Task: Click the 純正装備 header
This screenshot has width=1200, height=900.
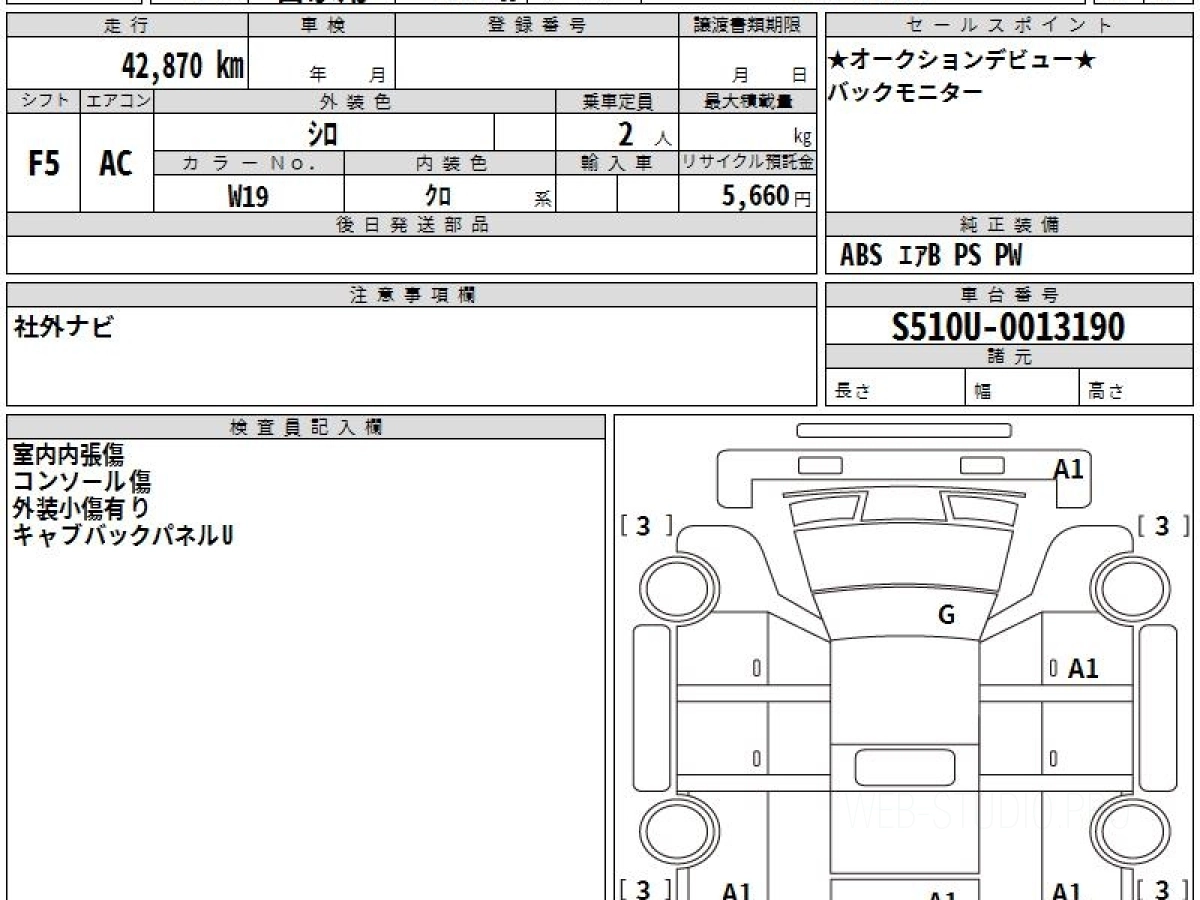Action: point(1009,225)
